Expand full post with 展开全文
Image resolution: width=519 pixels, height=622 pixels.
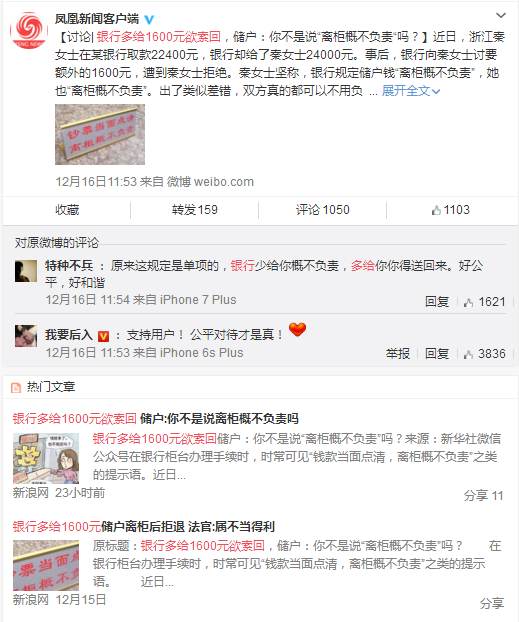tap(411, 91)
